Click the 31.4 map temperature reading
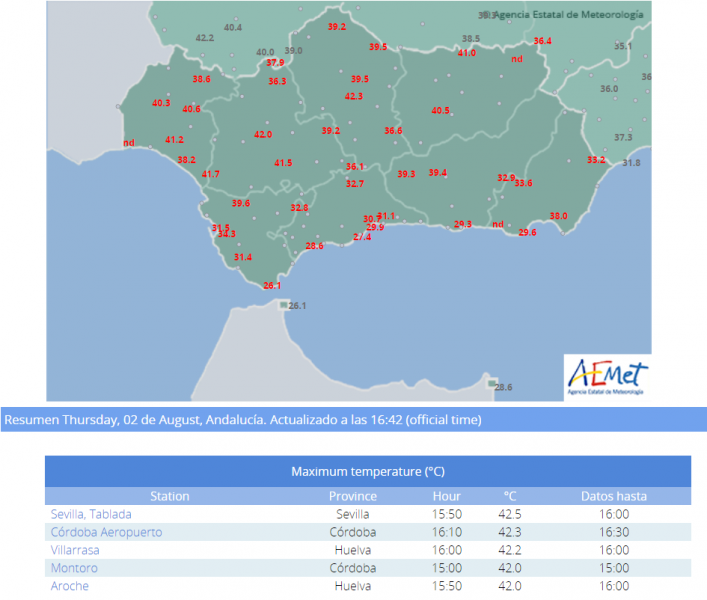Viewport: 707px width, 600px height. tap(243, 257)
